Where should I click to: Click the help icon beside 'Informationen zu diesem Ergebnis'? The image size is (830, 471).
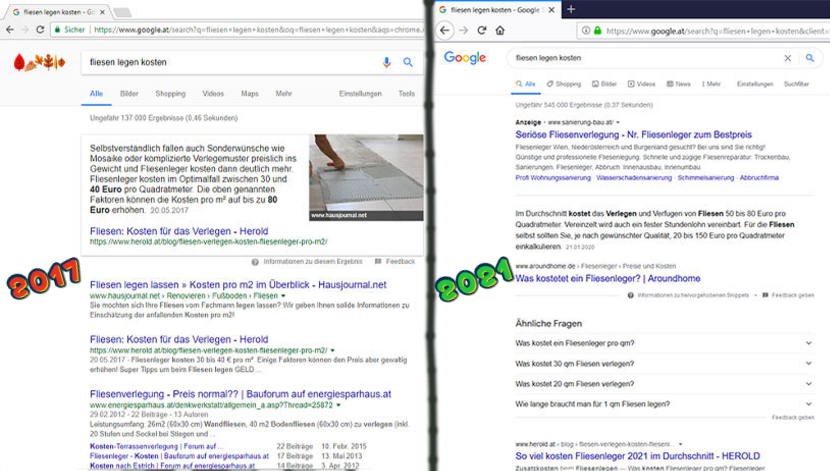255,262
